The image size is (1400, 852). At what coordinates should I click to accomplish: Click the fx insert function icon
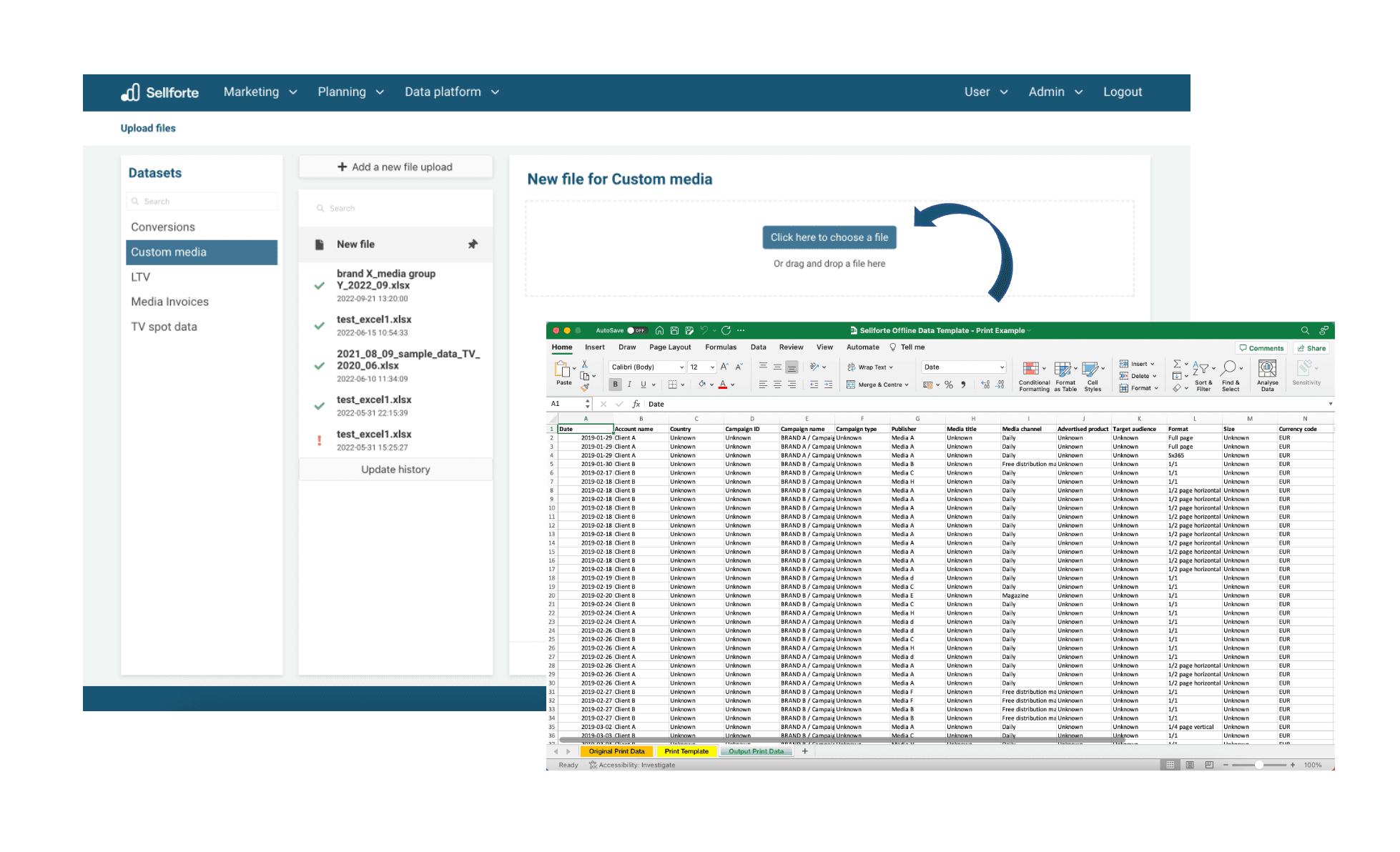point(636,404)
